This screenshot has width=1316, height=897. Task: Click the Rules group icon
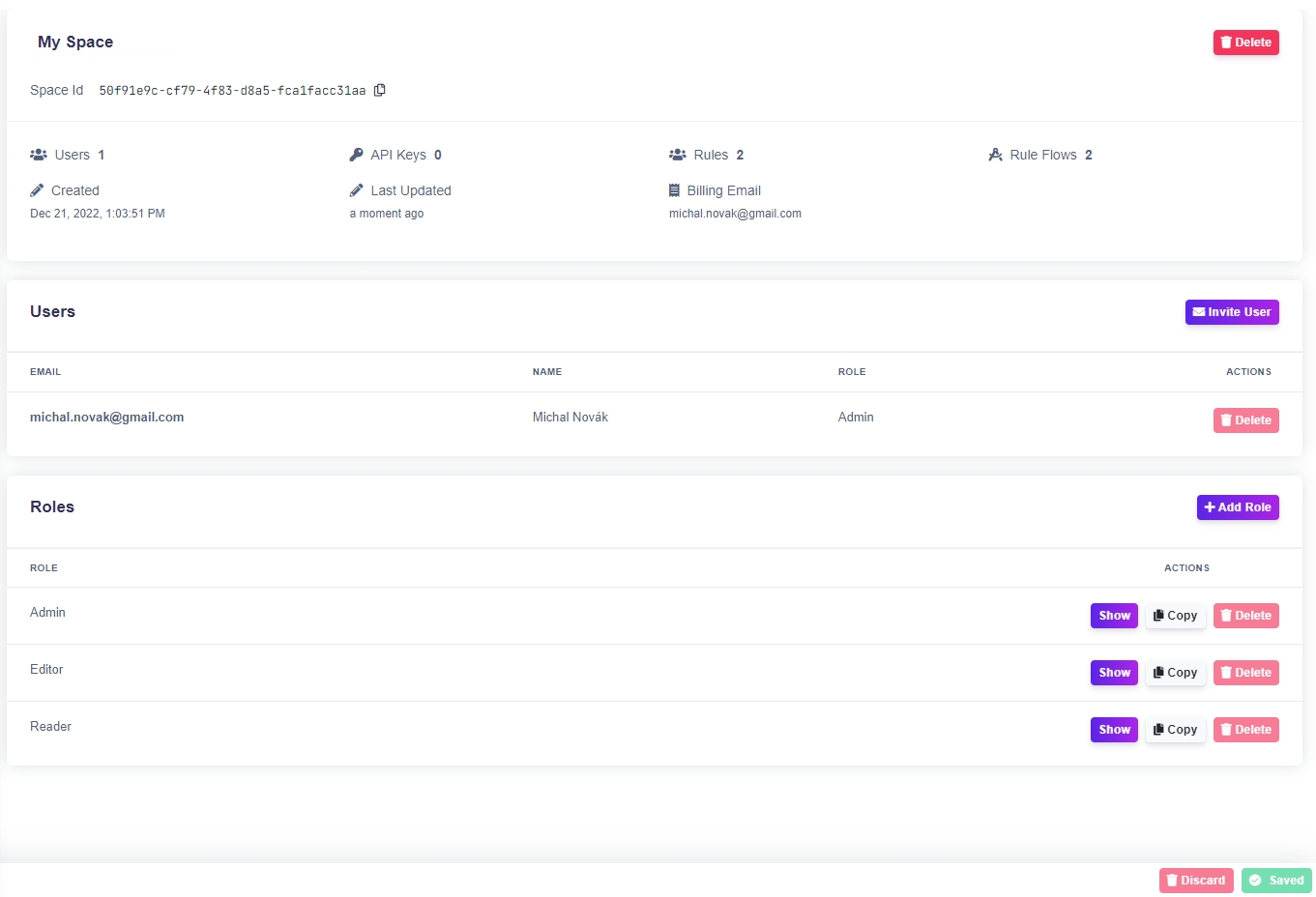677,155
